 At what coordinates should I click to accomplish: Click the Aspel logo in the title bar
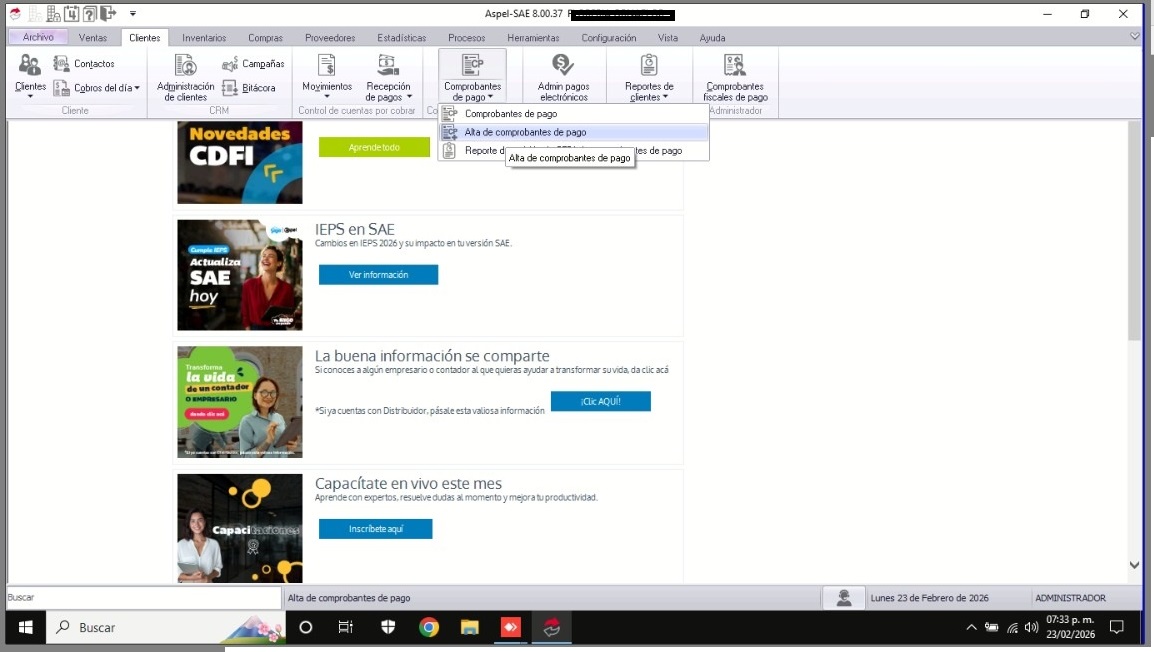15,13
